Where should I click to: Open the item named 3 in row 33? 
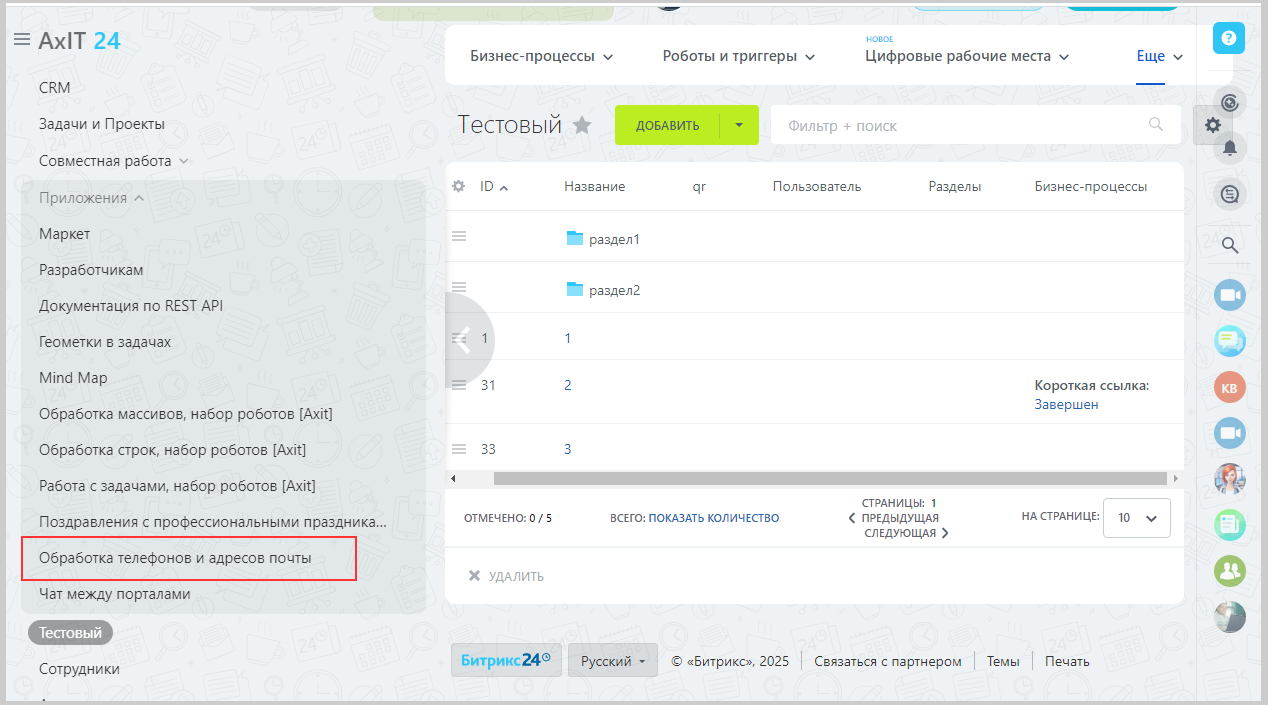click(567, 449)
